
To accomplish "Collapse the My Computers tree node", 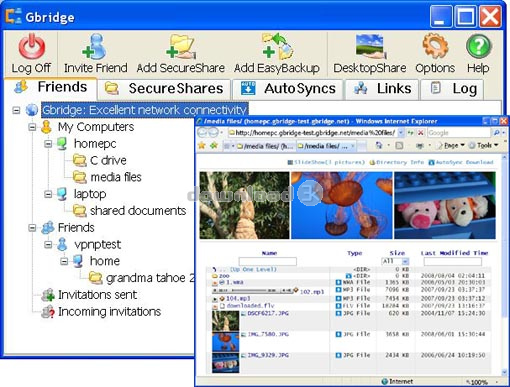I will pos(32,127).
